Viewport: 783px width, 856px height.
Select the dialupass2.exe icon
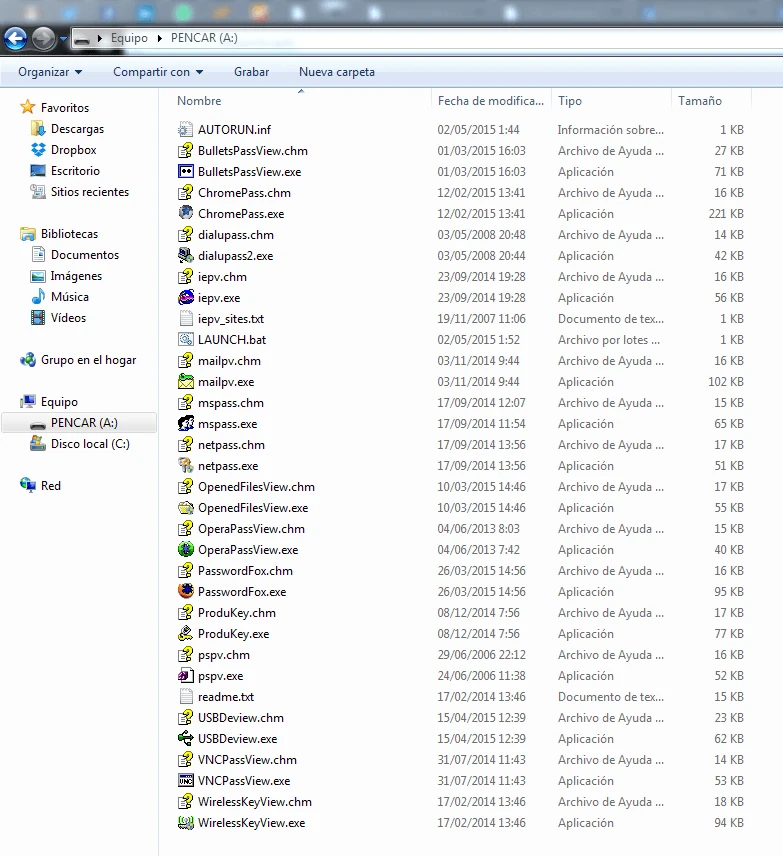coord(186,255)
